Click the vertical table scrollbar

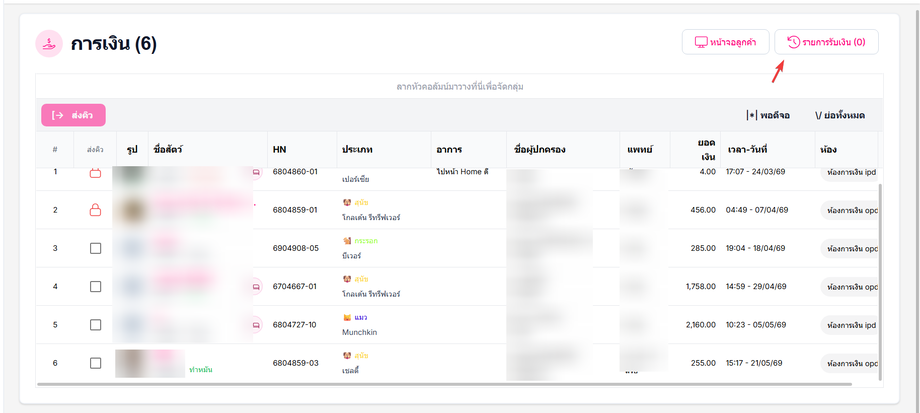(881, 282)
